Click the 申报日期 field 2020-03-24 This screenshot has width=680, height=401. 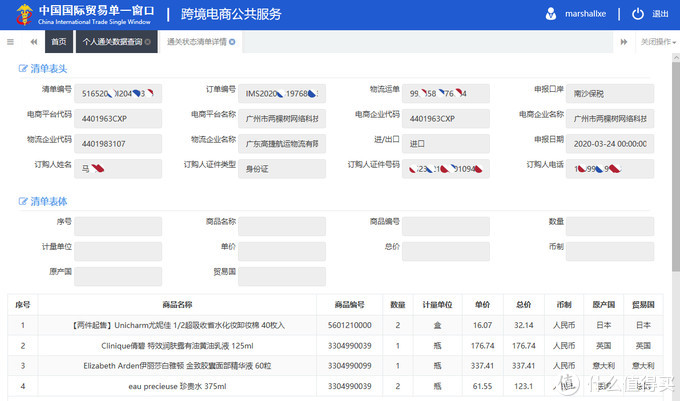pos(610,143)
